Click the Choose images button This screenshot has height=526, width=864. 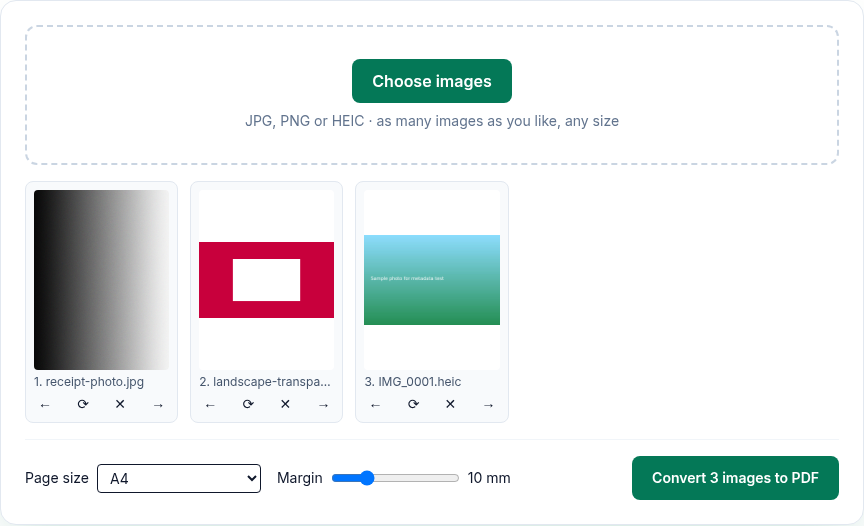(432, 81)
